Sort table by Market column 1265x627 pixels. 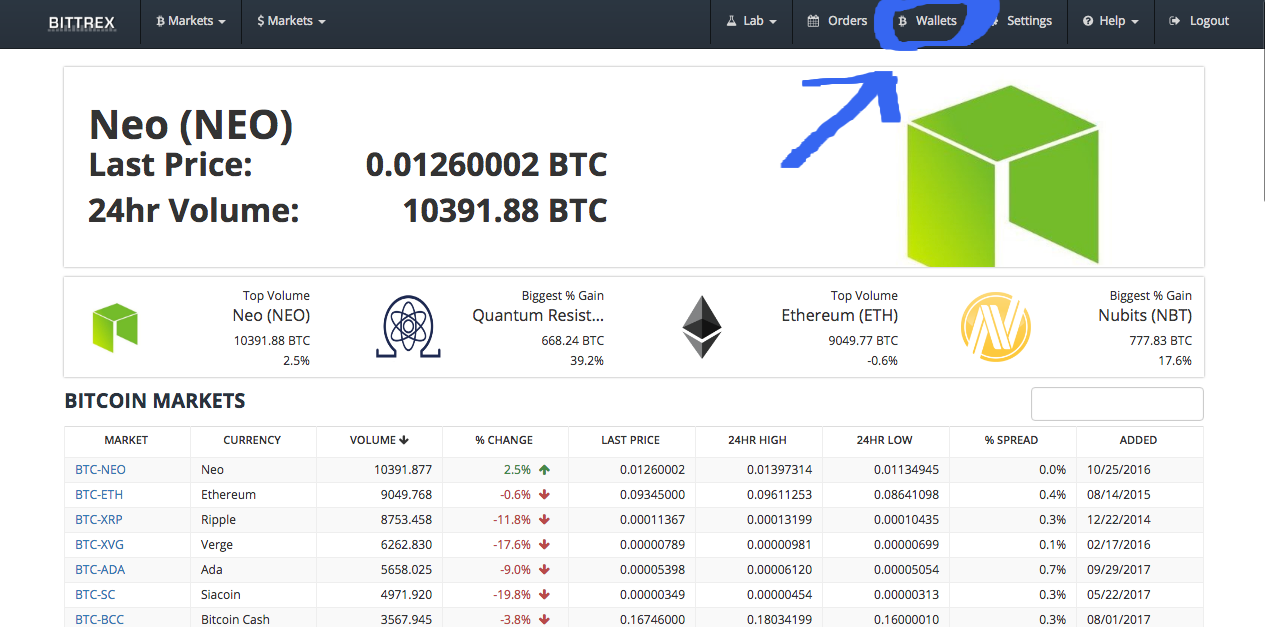[126, 440]
